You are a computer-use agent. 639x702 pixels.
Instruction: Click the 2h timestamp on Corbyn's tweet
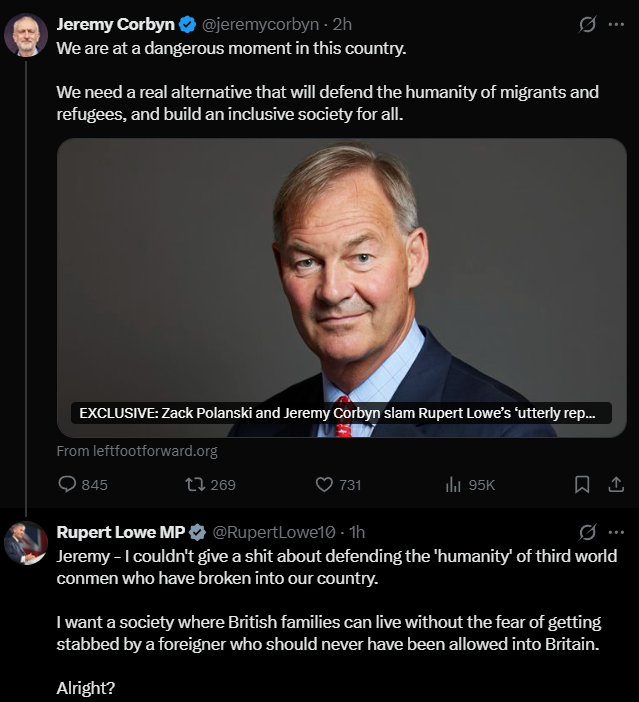341,24
